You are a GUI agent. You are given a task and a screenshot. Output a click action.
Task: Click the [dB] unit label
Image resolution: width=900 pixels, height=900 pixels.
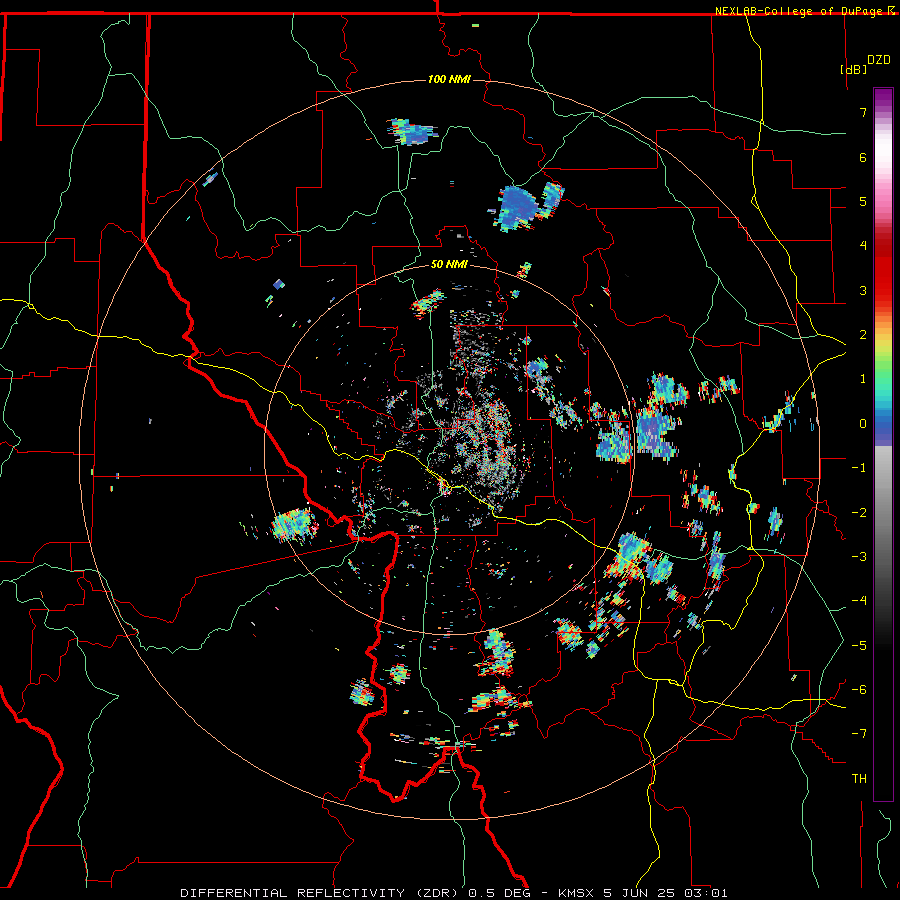(x=853, y=69)
